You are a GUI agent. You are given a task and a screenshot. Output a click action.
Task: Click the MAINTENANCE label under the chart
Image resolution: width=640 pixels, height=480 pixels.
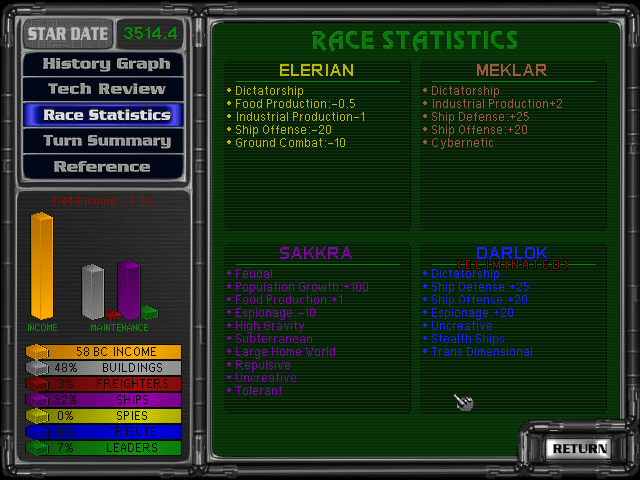119,327
